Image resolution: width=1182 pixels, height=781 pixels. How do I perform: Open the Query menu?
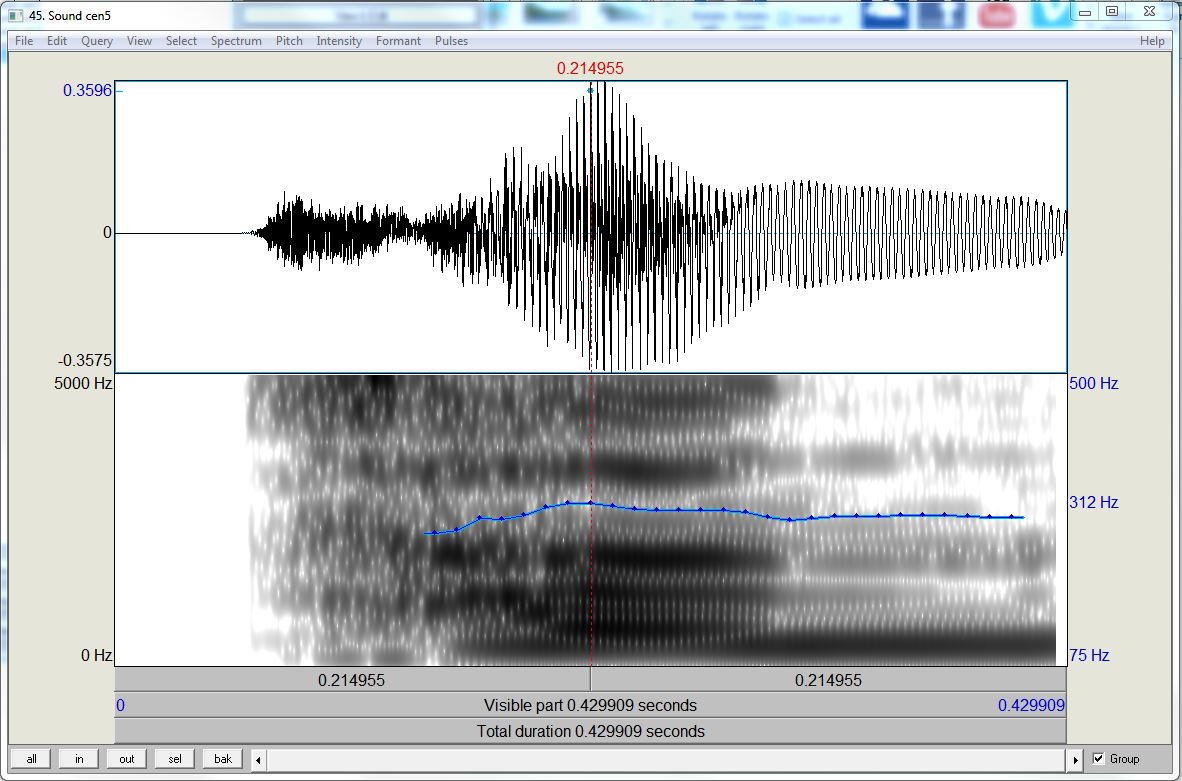pos(97,41)
